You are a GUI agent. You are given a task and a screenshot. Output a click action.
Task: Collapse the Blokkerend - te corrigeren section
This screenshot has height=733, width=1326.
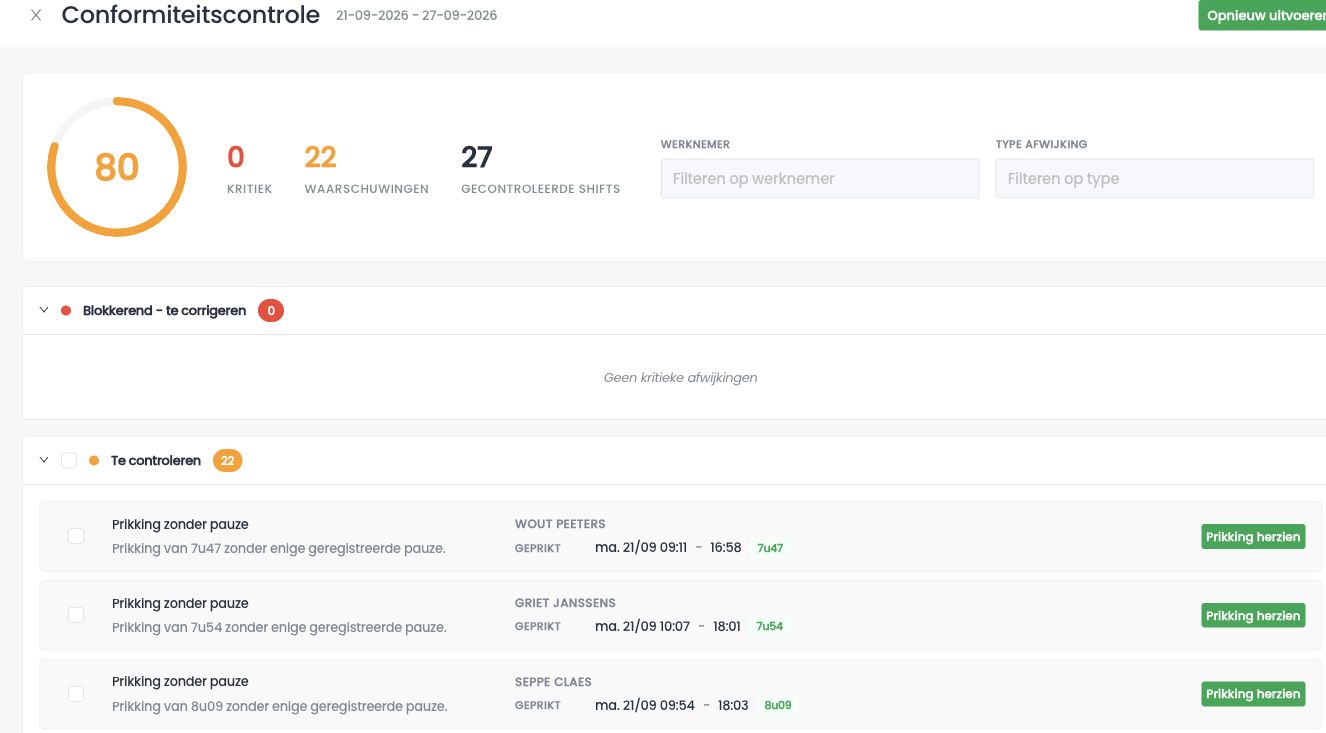pos(44,311)
